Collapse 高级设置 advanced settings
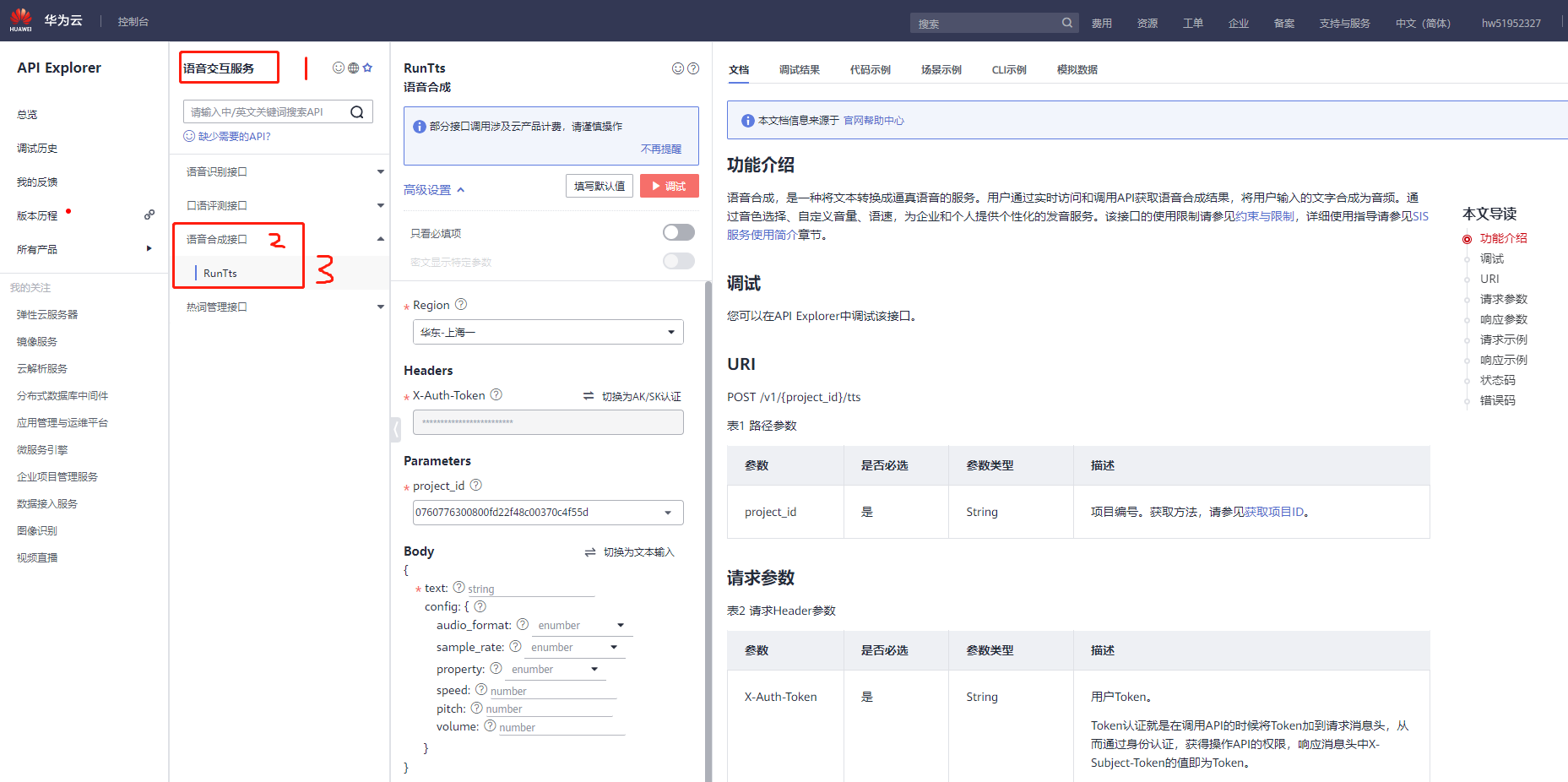 coord(434,190)
